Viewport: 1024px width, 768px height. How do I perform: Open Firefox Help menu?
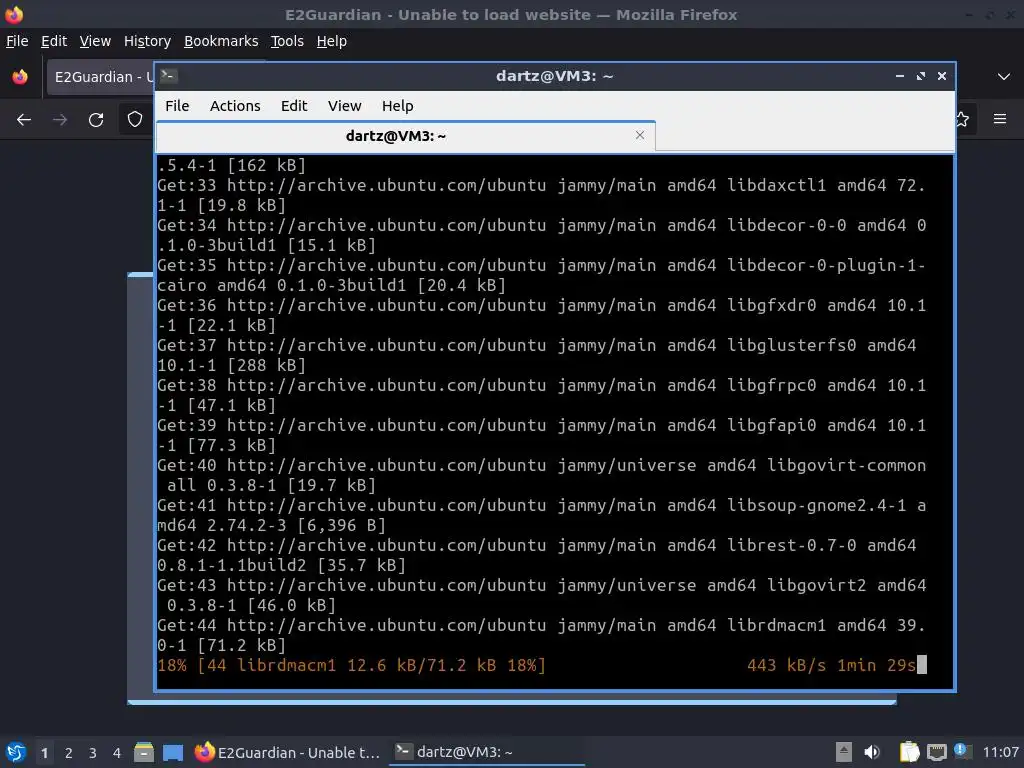coord(332,41)
